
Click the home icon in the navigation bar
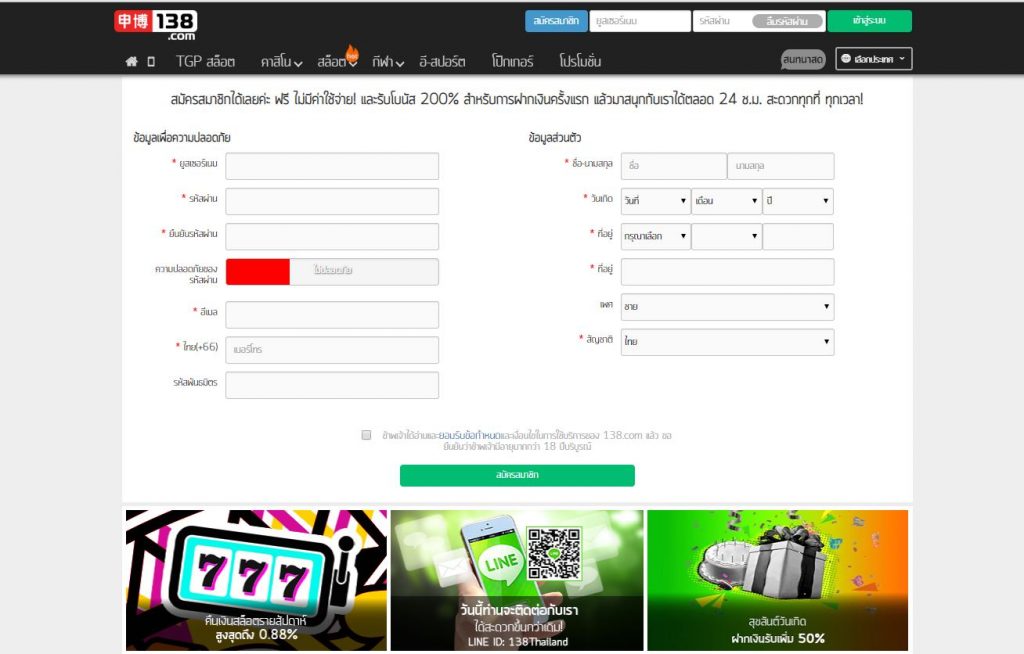(x=130, y=60)
